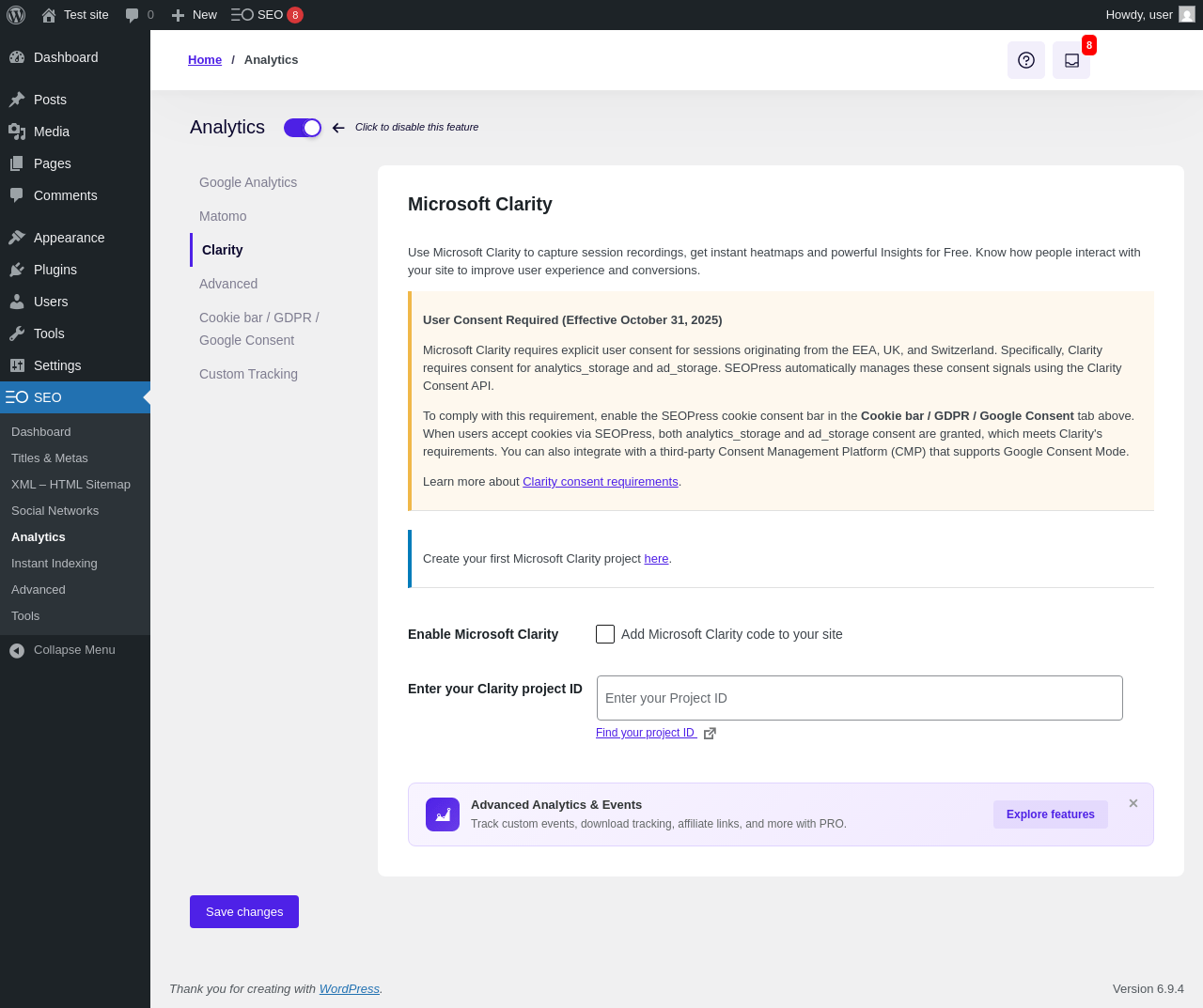The width and height of the screenshot is (1203, 1008).
Task: Open the help question mark icon
Action: click(x=1026, y=60)
